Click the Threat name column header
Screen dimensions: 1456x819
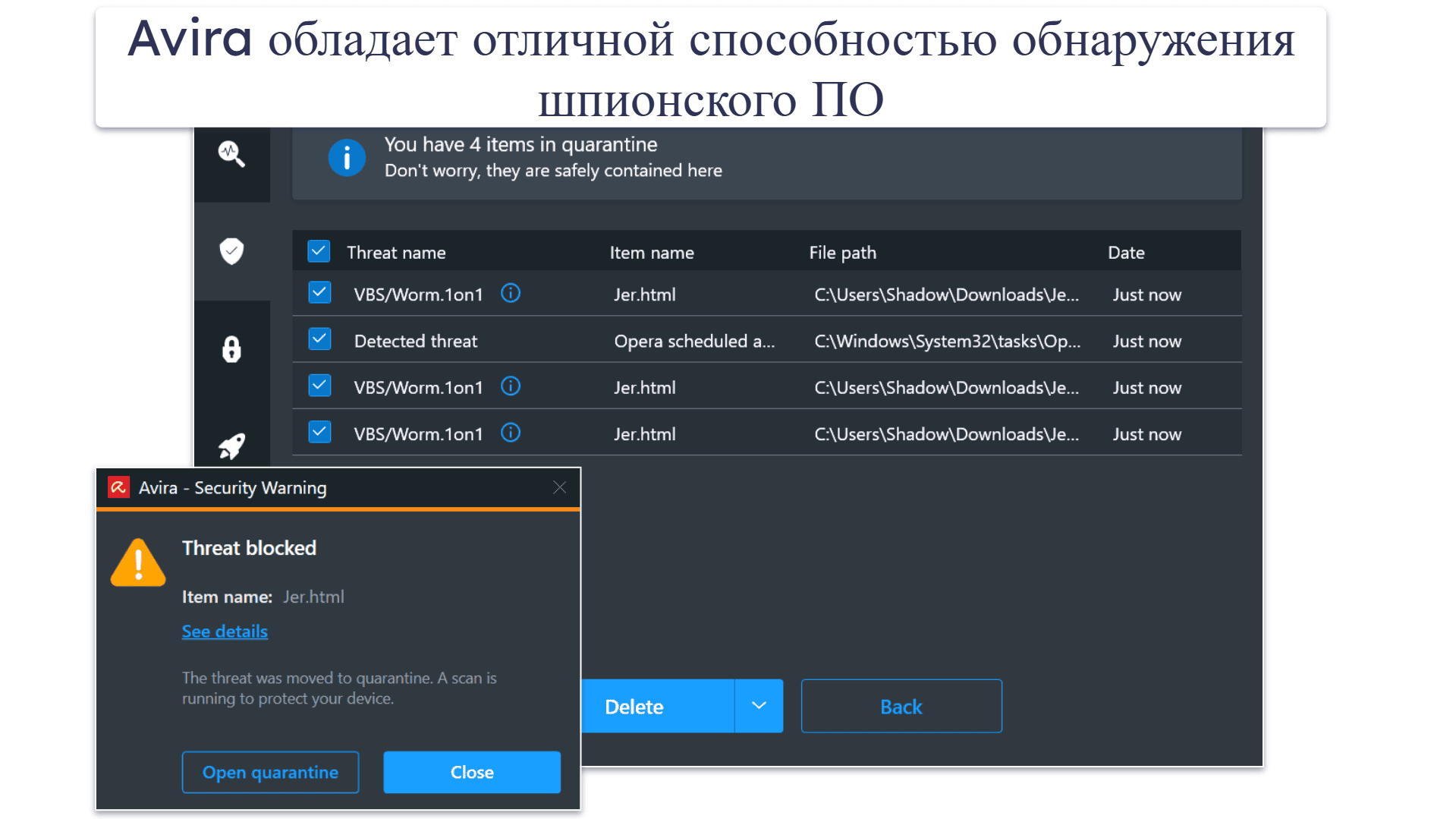click(396, 253)
